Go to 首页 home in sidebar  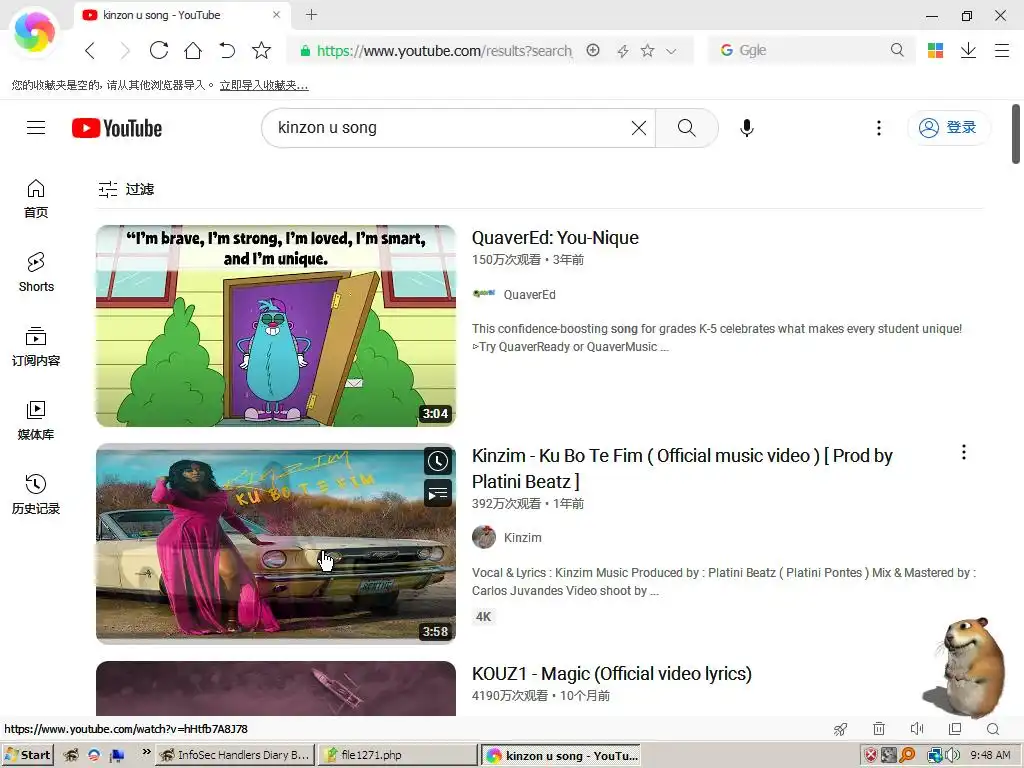tap(36, 199)
